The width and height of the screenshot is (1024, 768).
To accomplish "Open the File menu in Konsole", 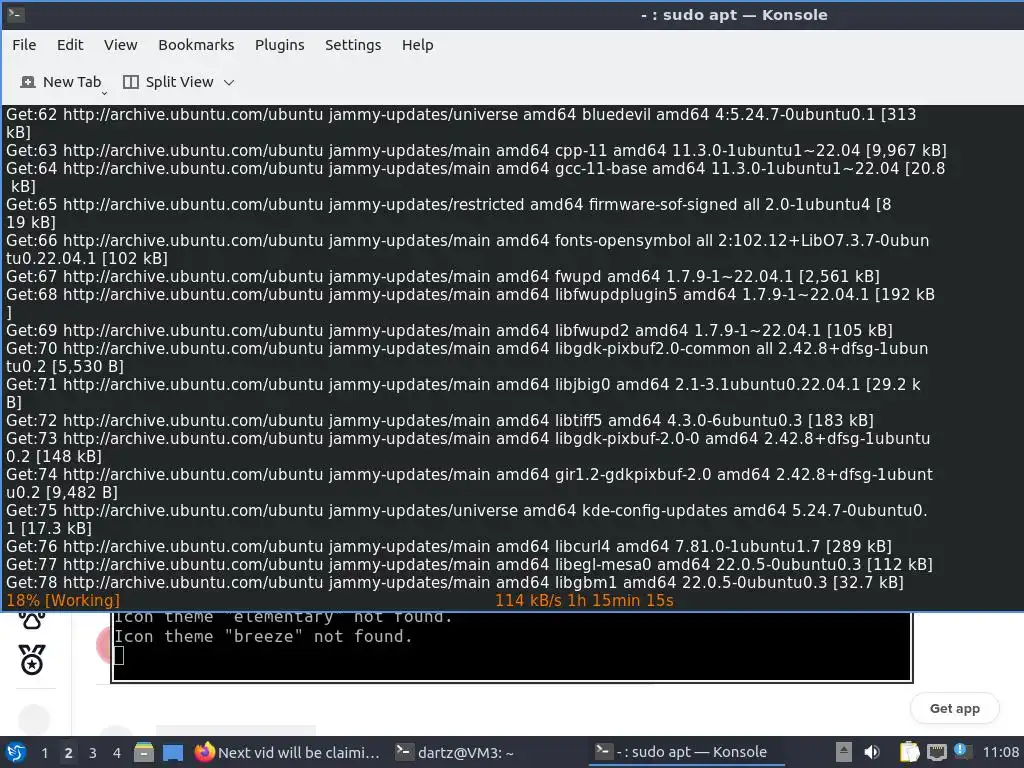I will click(x=24, y=45).
